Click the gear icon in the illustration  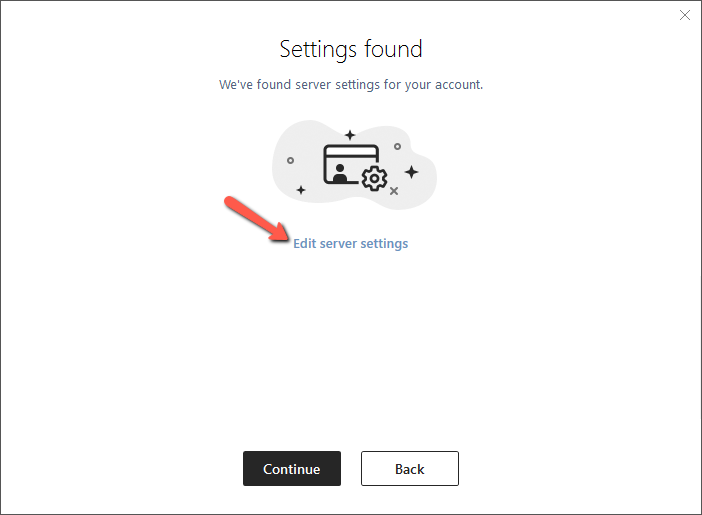tap(374, 178)
